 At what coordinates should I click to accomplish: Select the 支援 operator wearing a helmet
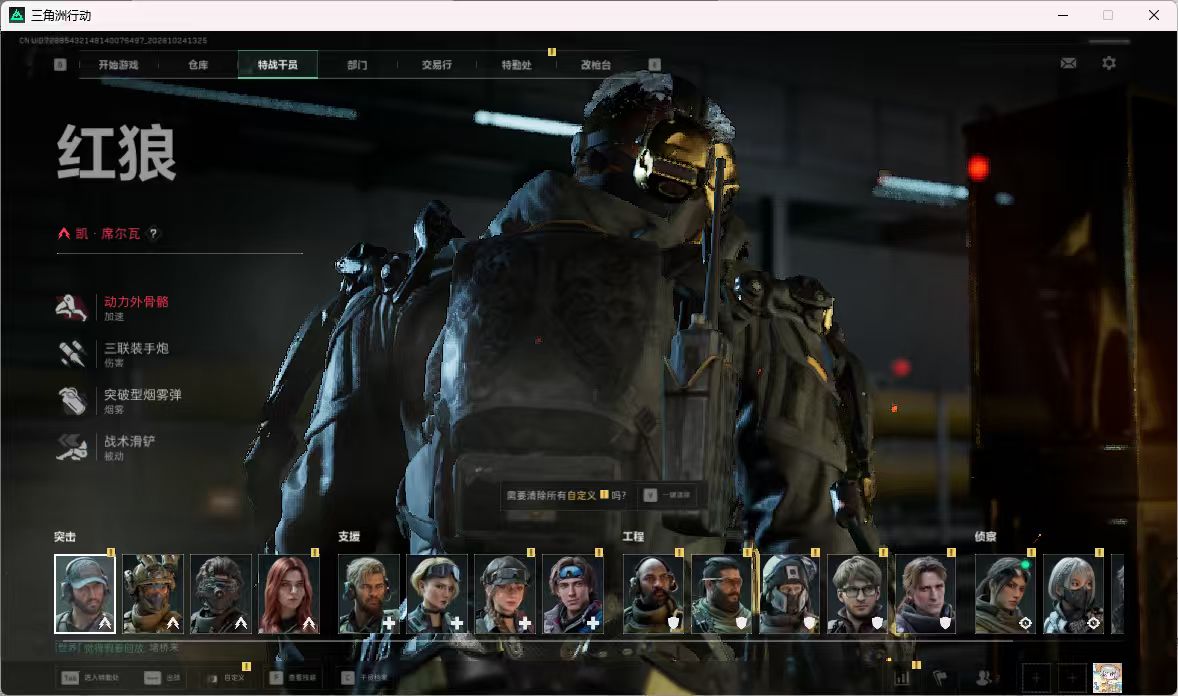click(x=505, y=594)
